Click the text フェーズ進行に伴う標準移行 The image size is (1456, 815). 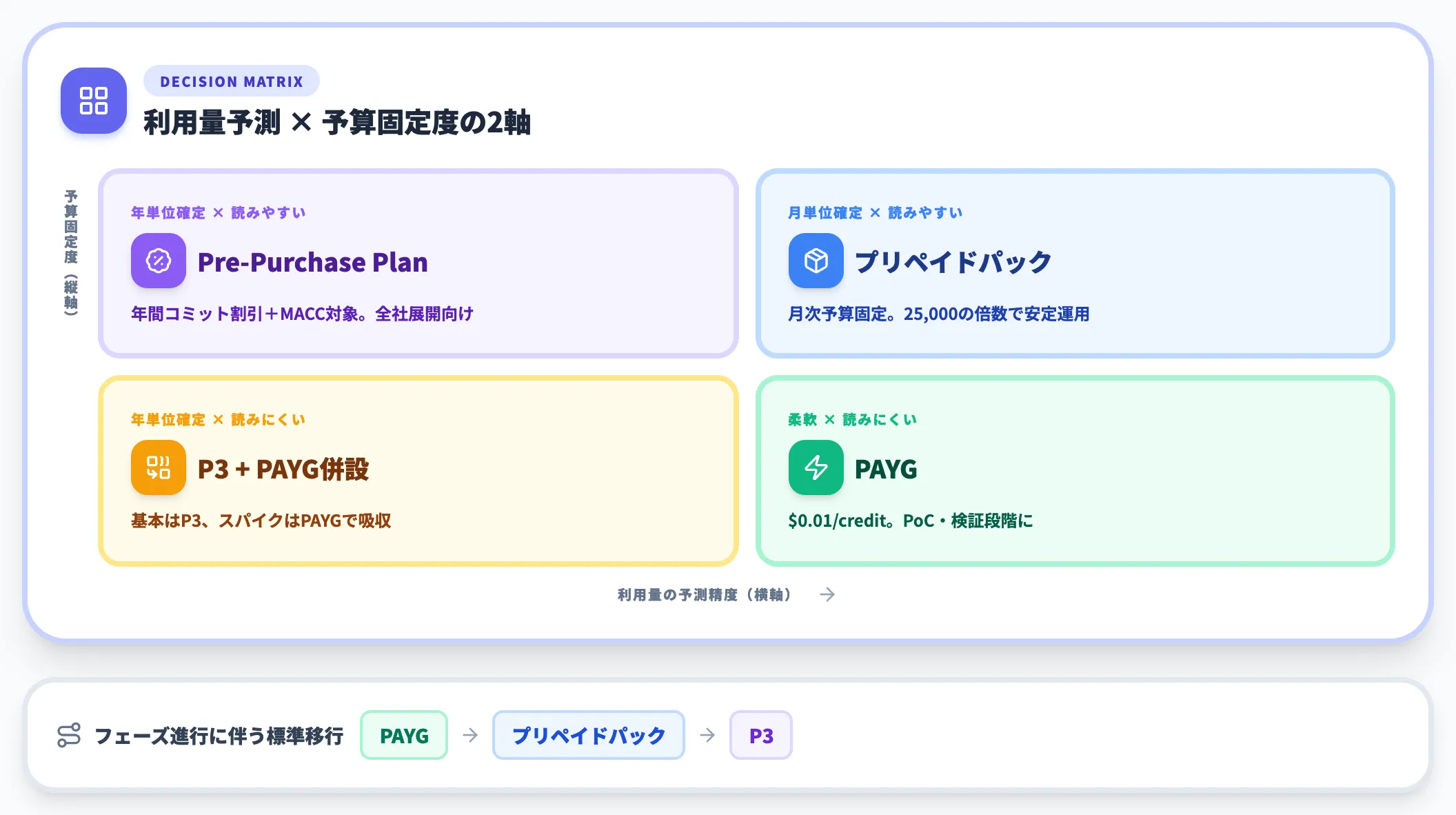(x=219, y=736)
